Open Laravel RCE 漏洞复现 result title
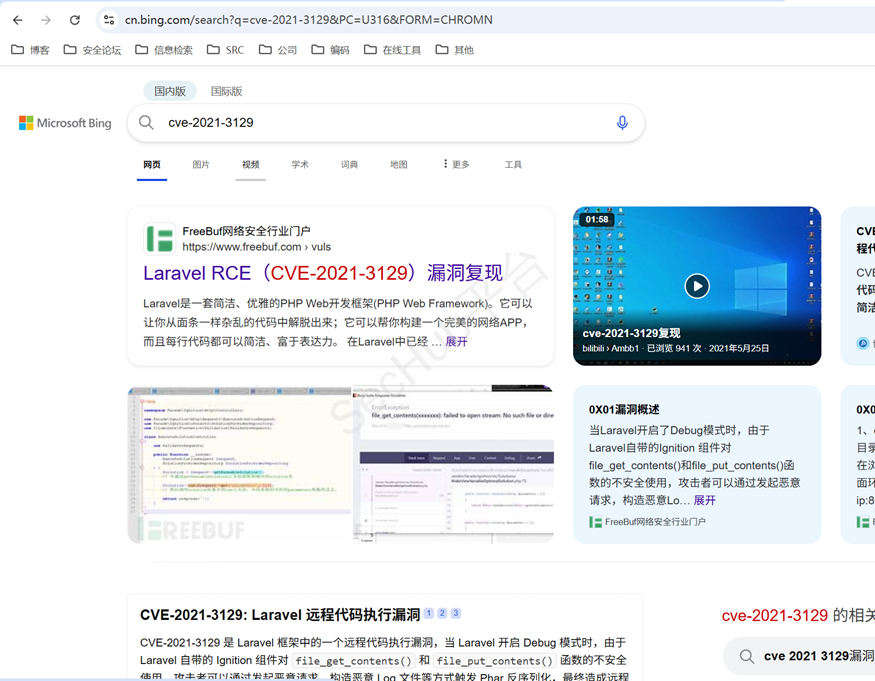This screenshot has width=875, height=681. (x=323, y=273)
